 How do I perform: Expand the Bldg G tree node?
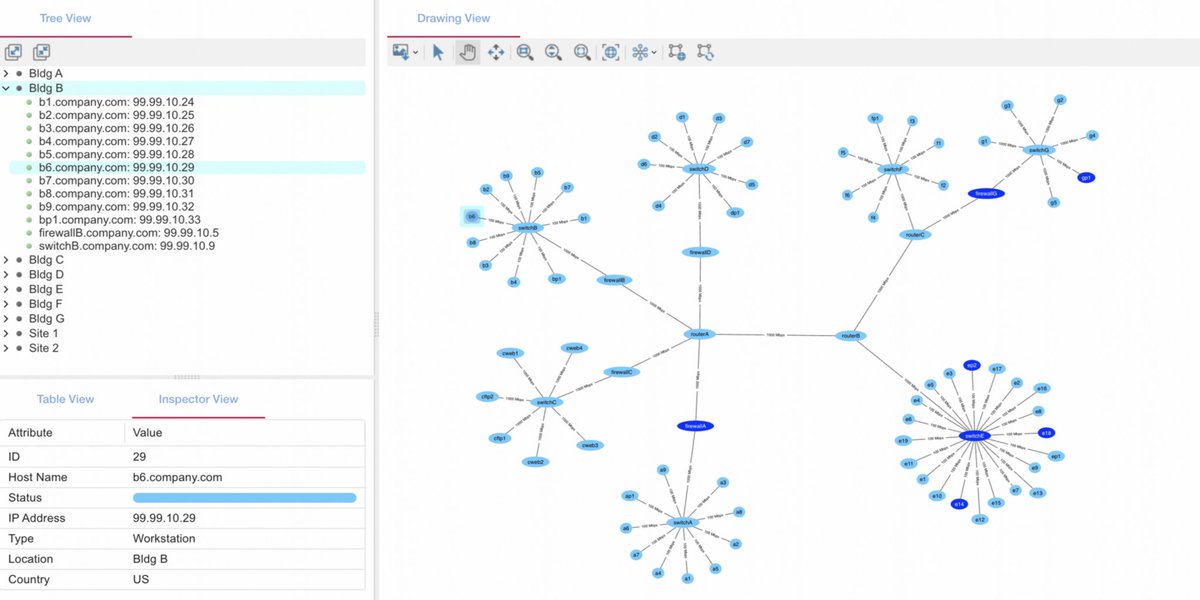(6, 319)
